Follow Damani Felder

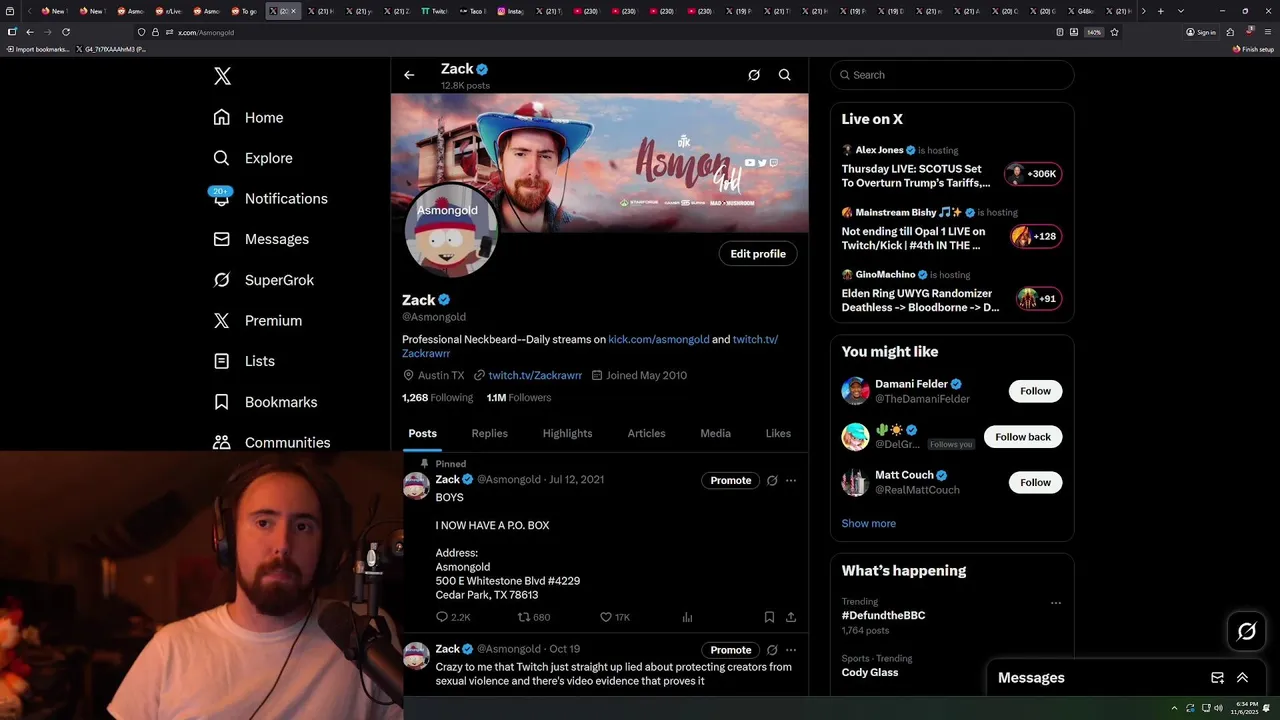point(1035,391)
